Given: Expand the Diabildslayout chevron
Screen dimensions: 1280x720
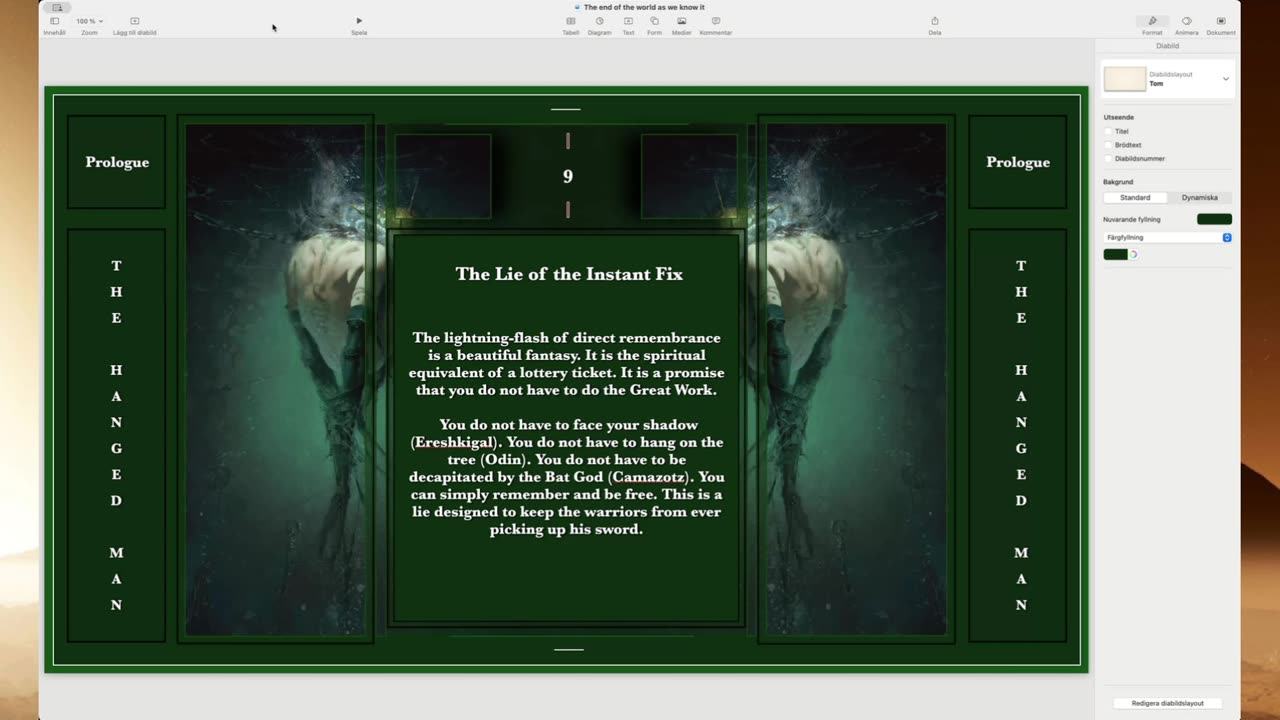Looking at the screenshot, I should pyautogui.click(x=1226, y=79).
